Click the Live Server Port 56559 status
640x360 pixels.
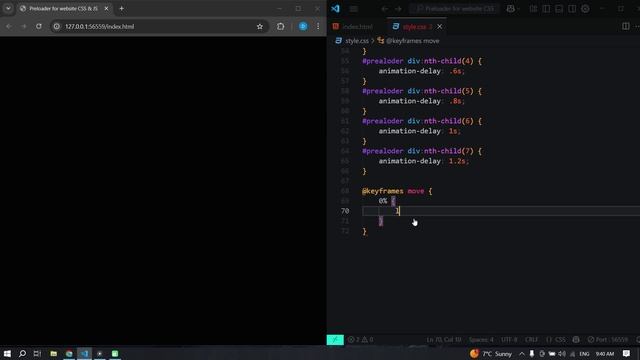(608, 340)
